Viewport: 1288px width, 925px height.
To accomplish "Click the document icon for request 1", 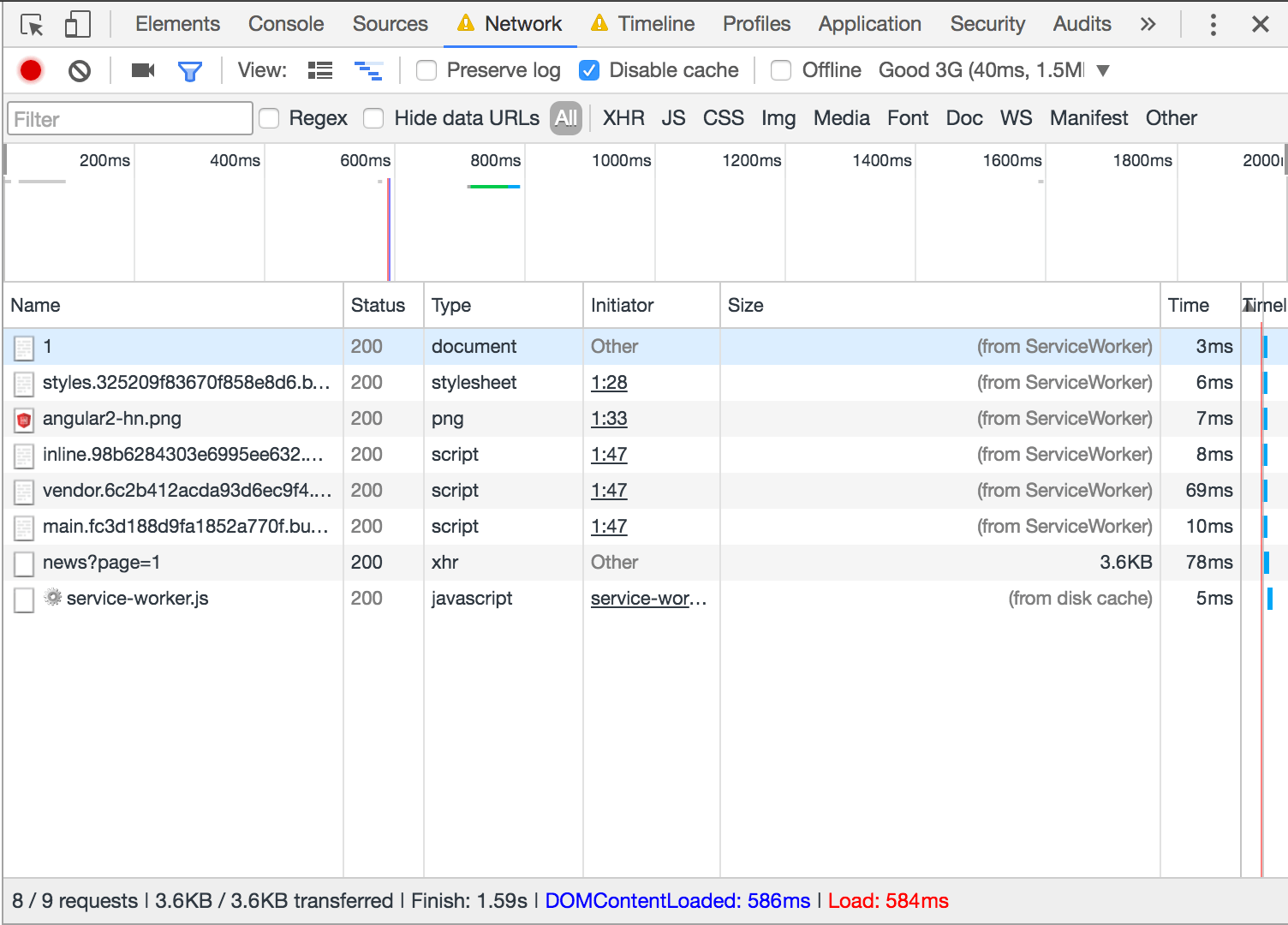I will pos(24,348).
